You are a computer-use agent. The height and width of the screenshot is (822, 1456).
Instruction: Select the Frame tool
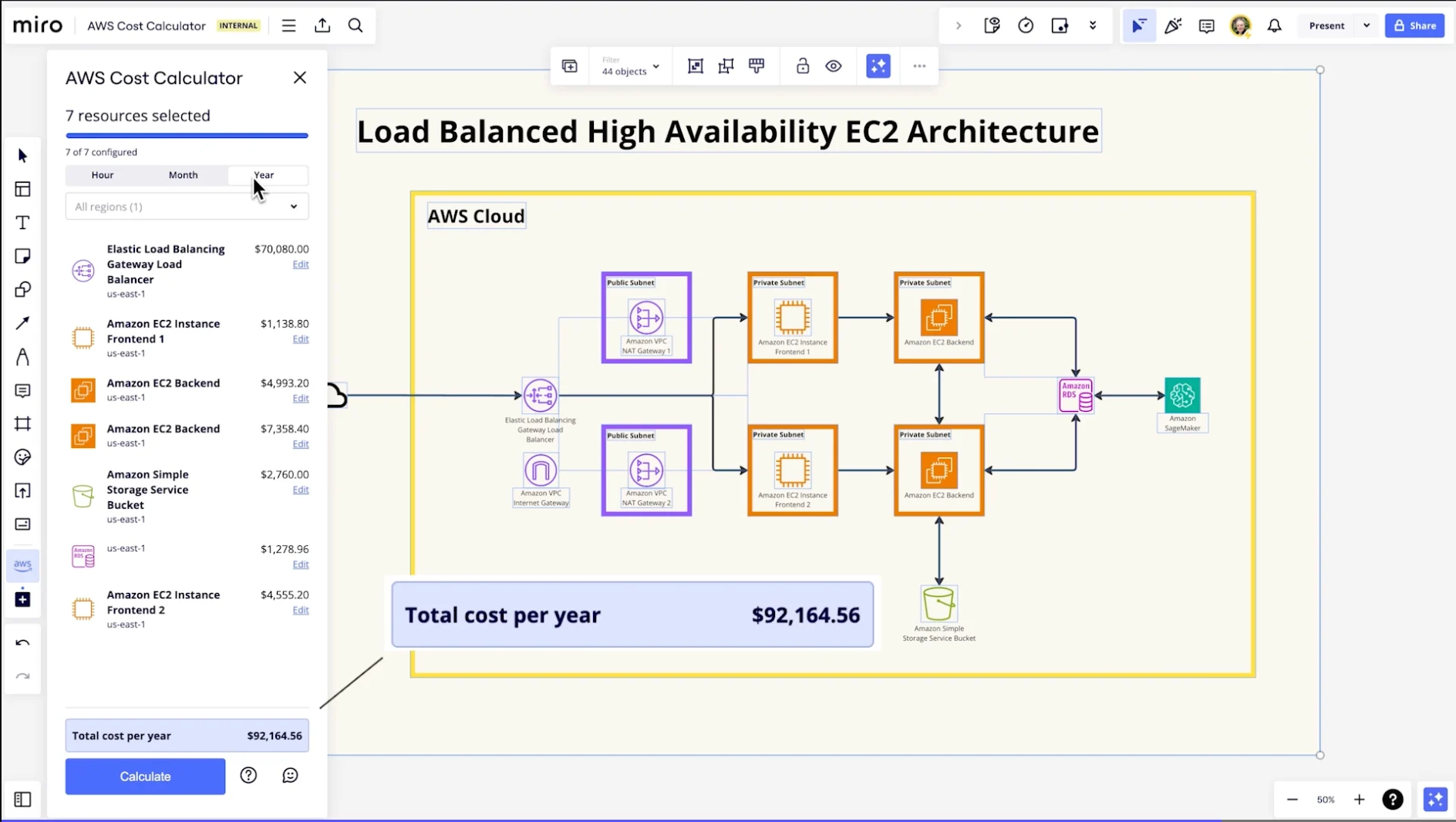click(x=22, y=424)
